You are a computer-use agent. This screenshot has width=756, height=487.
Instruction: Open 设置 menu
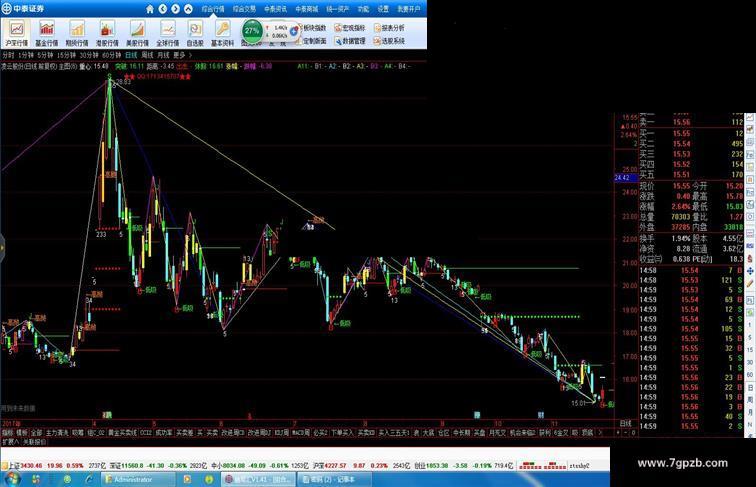(383, 9)
